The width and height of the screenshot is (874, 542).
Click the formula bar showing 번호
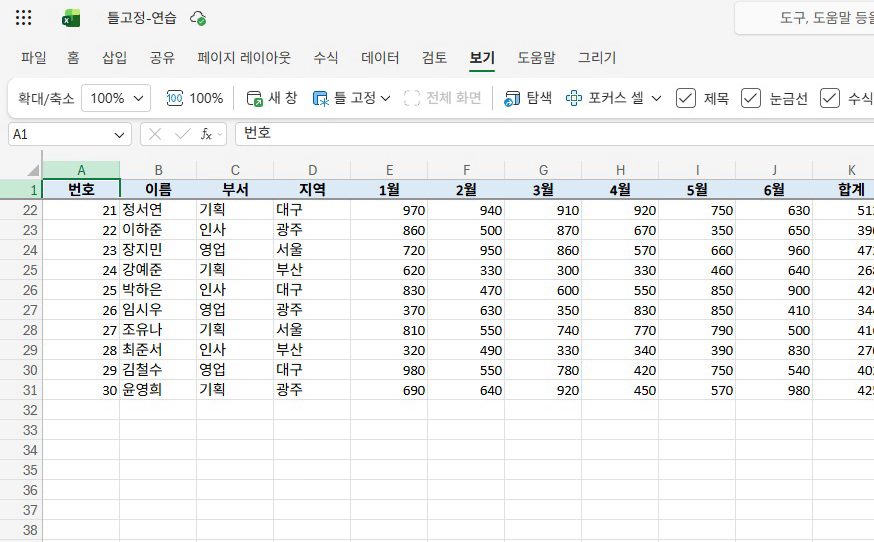pyautogui.click(x=555, y=134)
